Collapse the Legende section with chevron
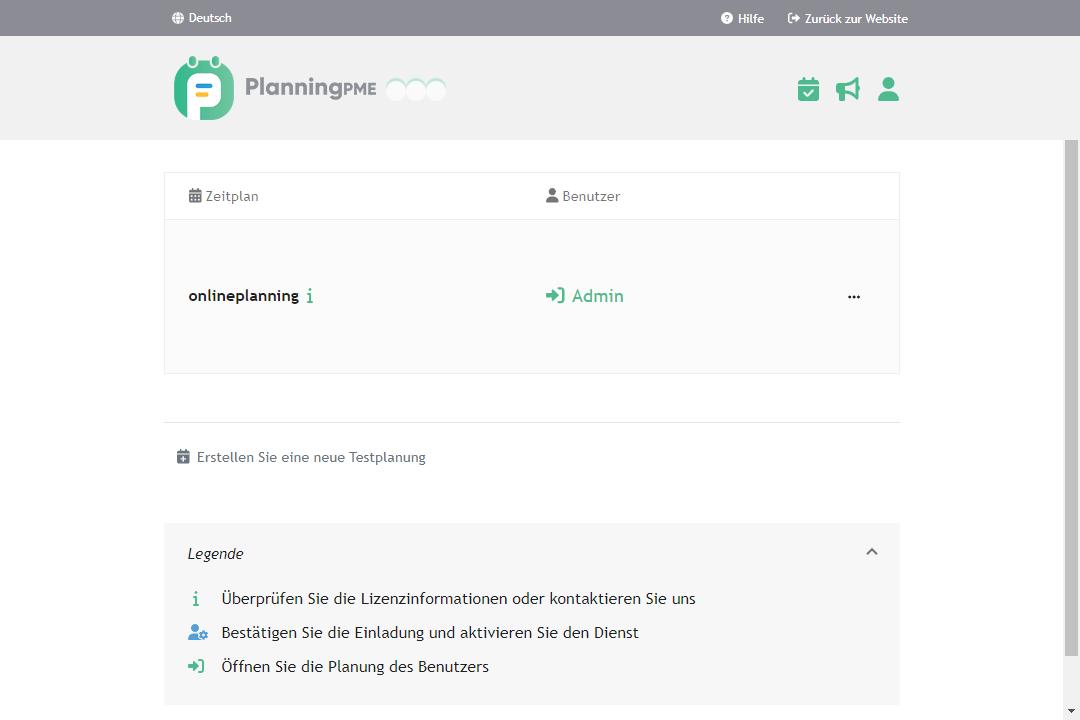The width and height of the screenshot is (1080, 720). coord(871,552)
